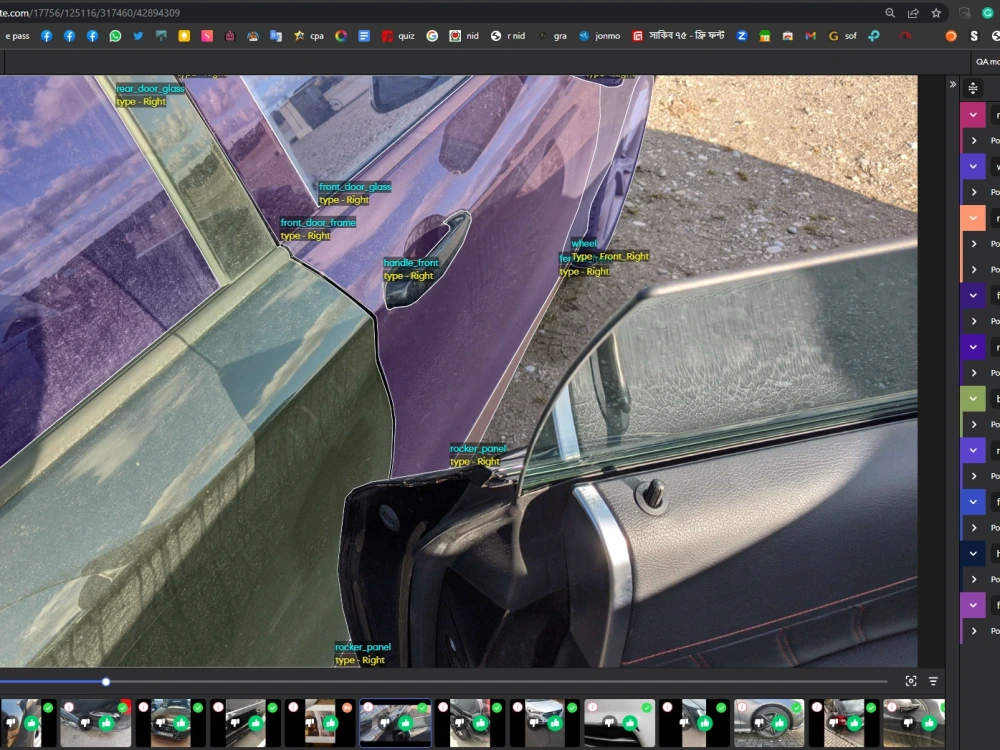
Task: Open the 'cpa' bookmark
Action: click(x=309, y=36)
